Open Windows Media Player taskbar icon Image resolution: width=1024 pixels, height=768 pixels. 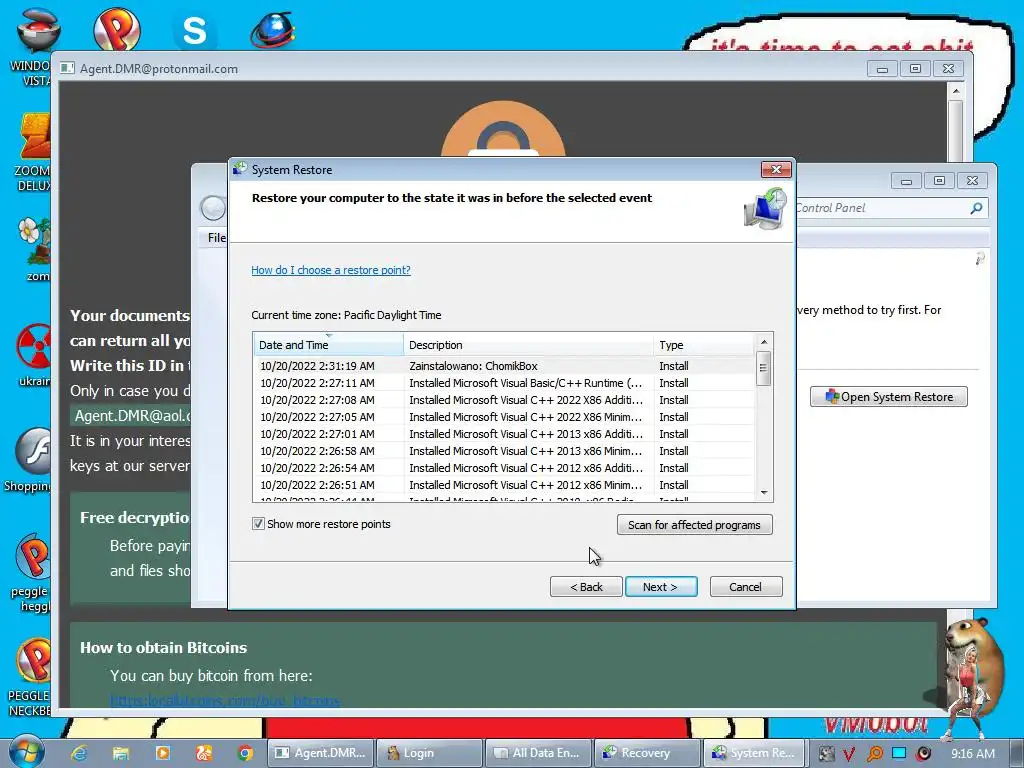(162, 753)
